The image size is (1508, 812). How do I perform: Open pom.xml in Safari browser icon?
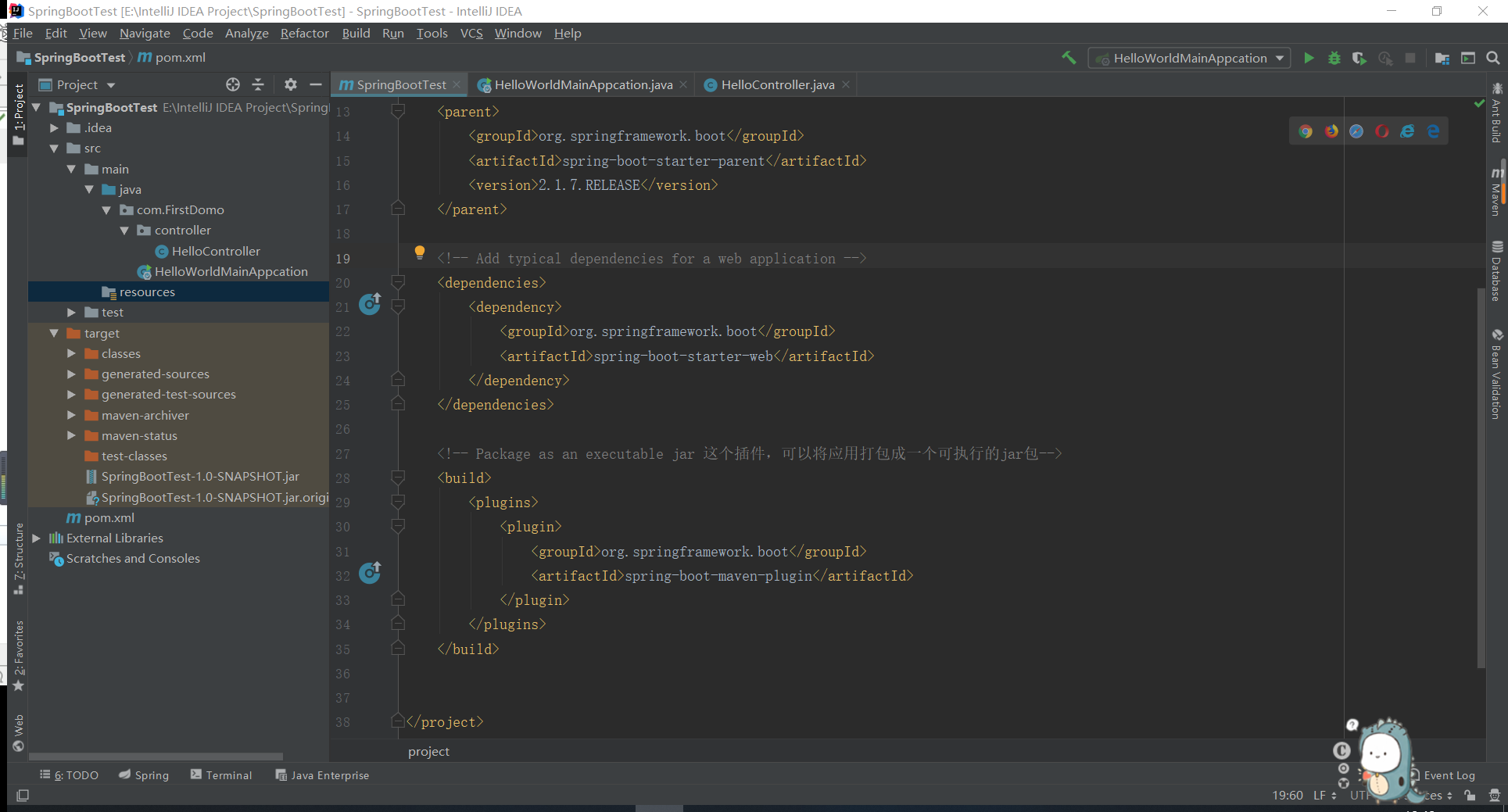pos(1356,131)
